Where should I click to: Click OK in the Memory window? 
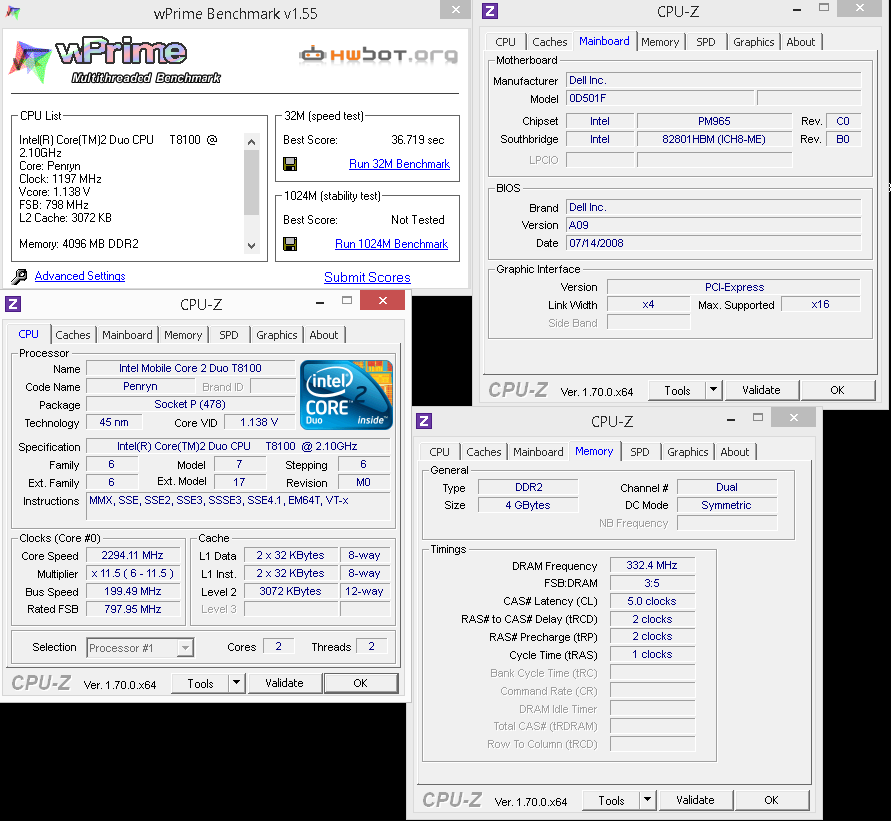pos(772,801)
